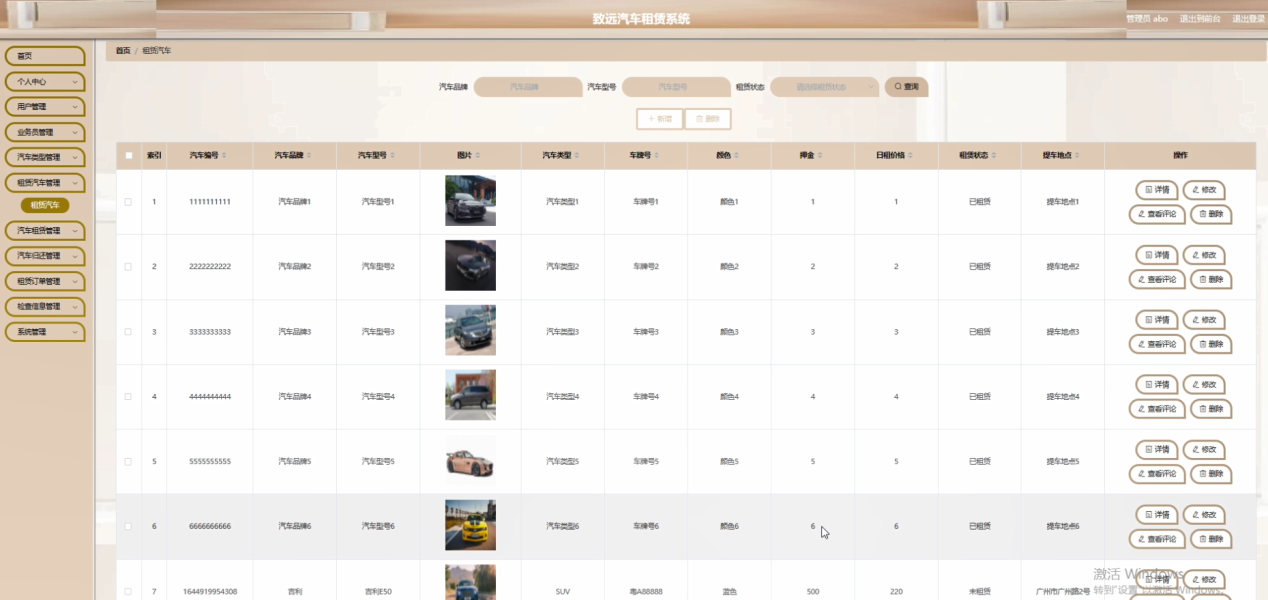Open 查看评论 for row 2222222222
The image size is (1268, 600).
pyautogui.click(x=1157, y=279)
